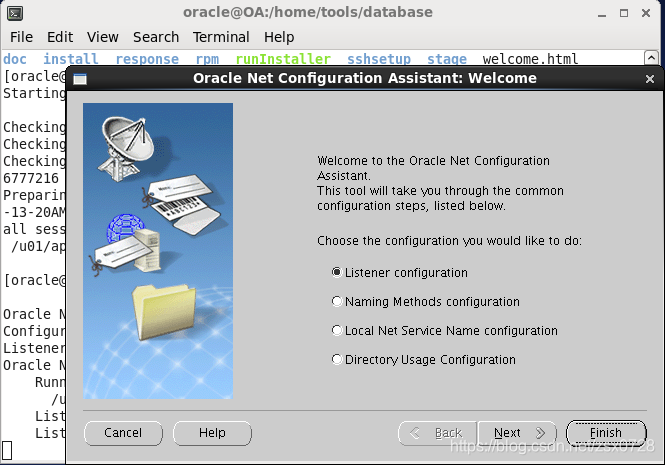665x465 pixels.
Task: Close the terminal window
Action: (646, 14)
